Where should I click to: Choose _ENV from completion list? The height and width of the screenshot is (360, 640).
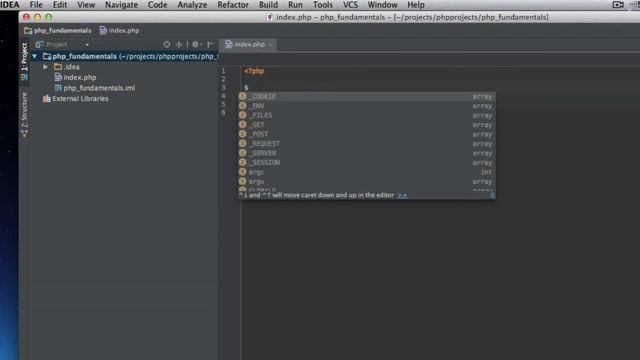[367, 106]
